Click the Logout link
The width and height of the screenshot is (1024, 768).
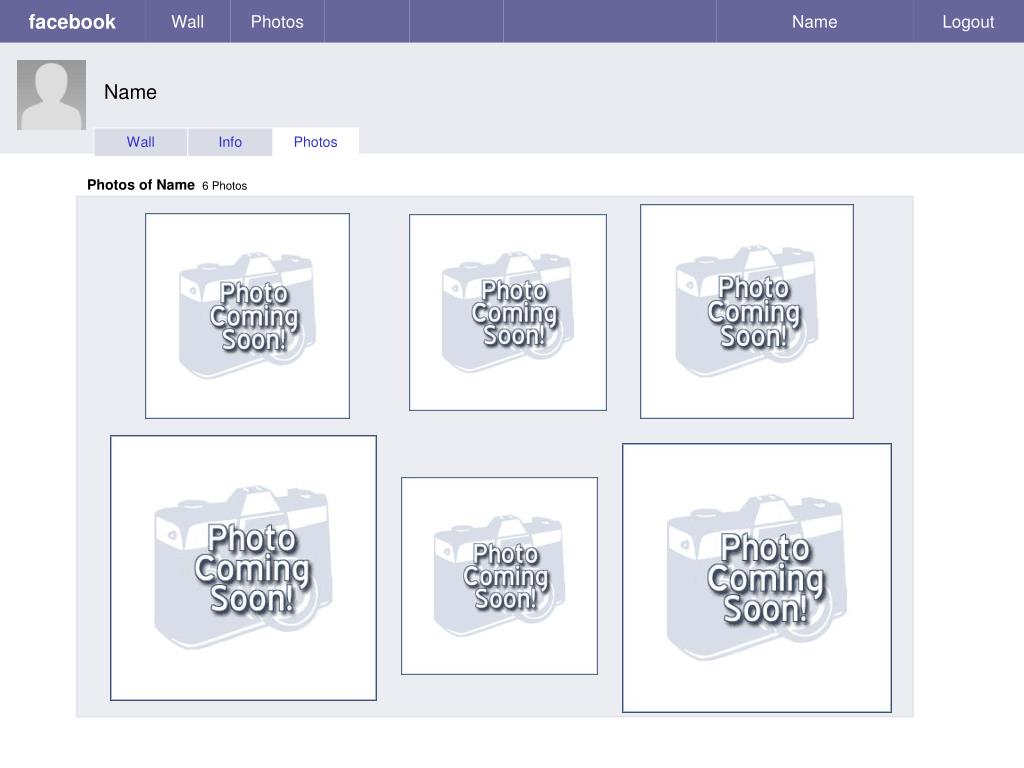click(968, 22)
